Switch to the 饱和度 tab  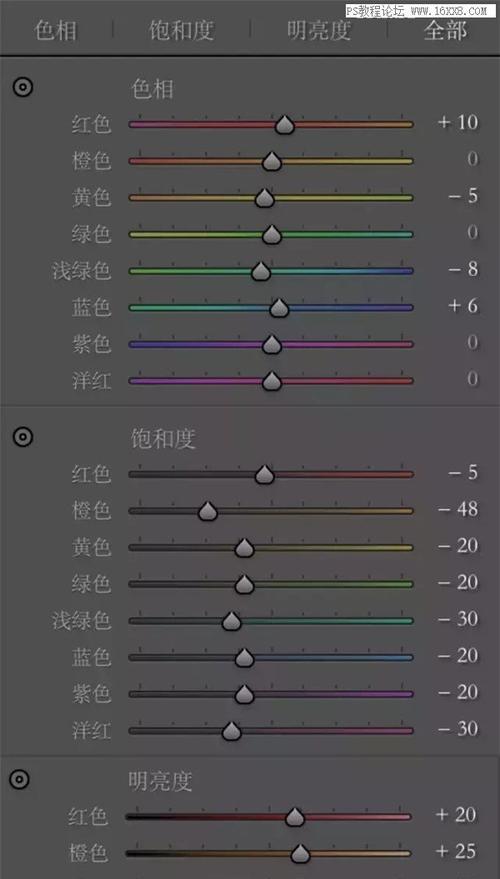point(182,30)
